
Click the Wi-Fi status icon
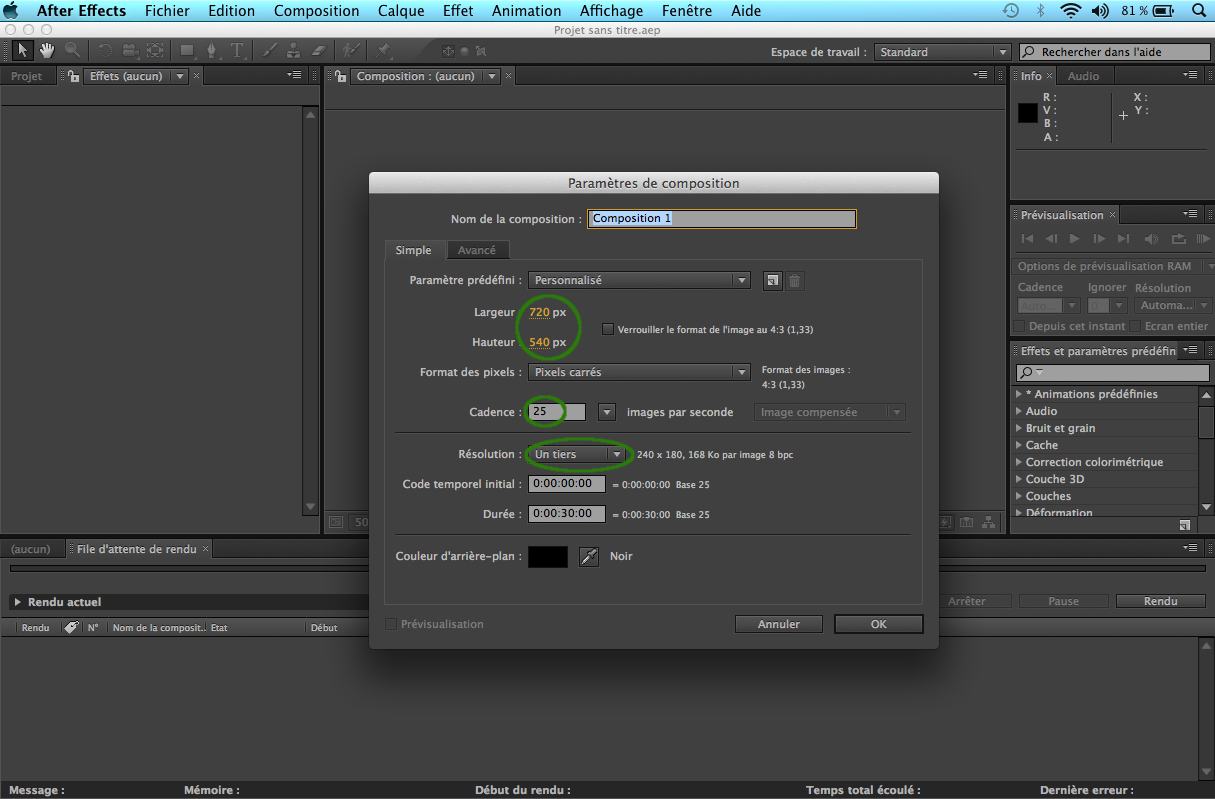(x=1071, y=11)
